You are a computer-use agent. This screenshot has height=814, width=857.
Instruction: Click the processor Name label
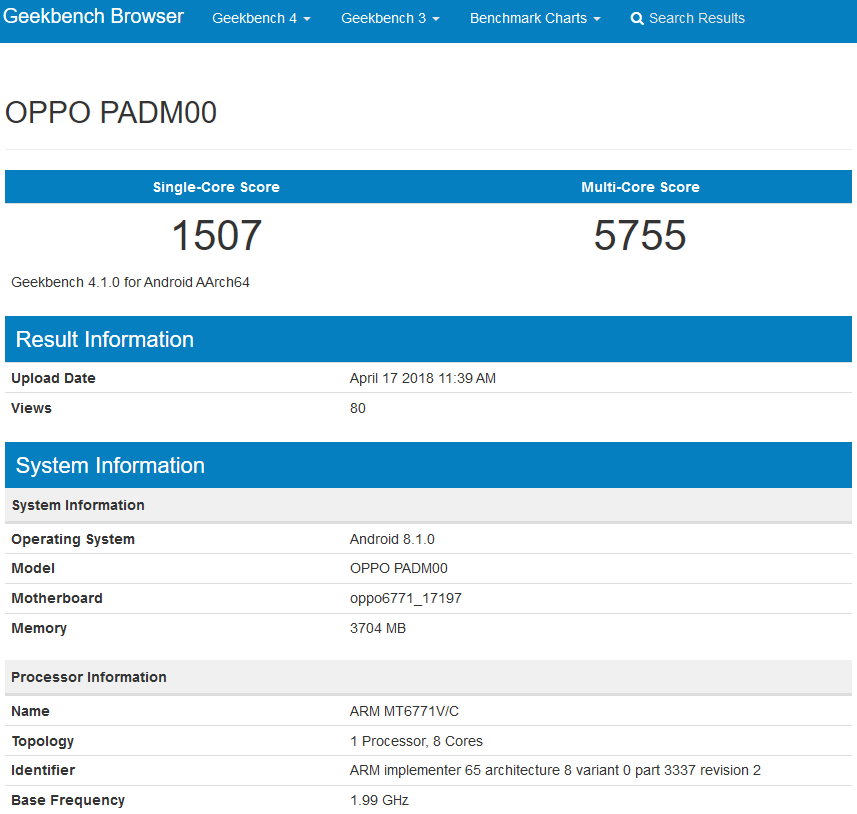30,711
